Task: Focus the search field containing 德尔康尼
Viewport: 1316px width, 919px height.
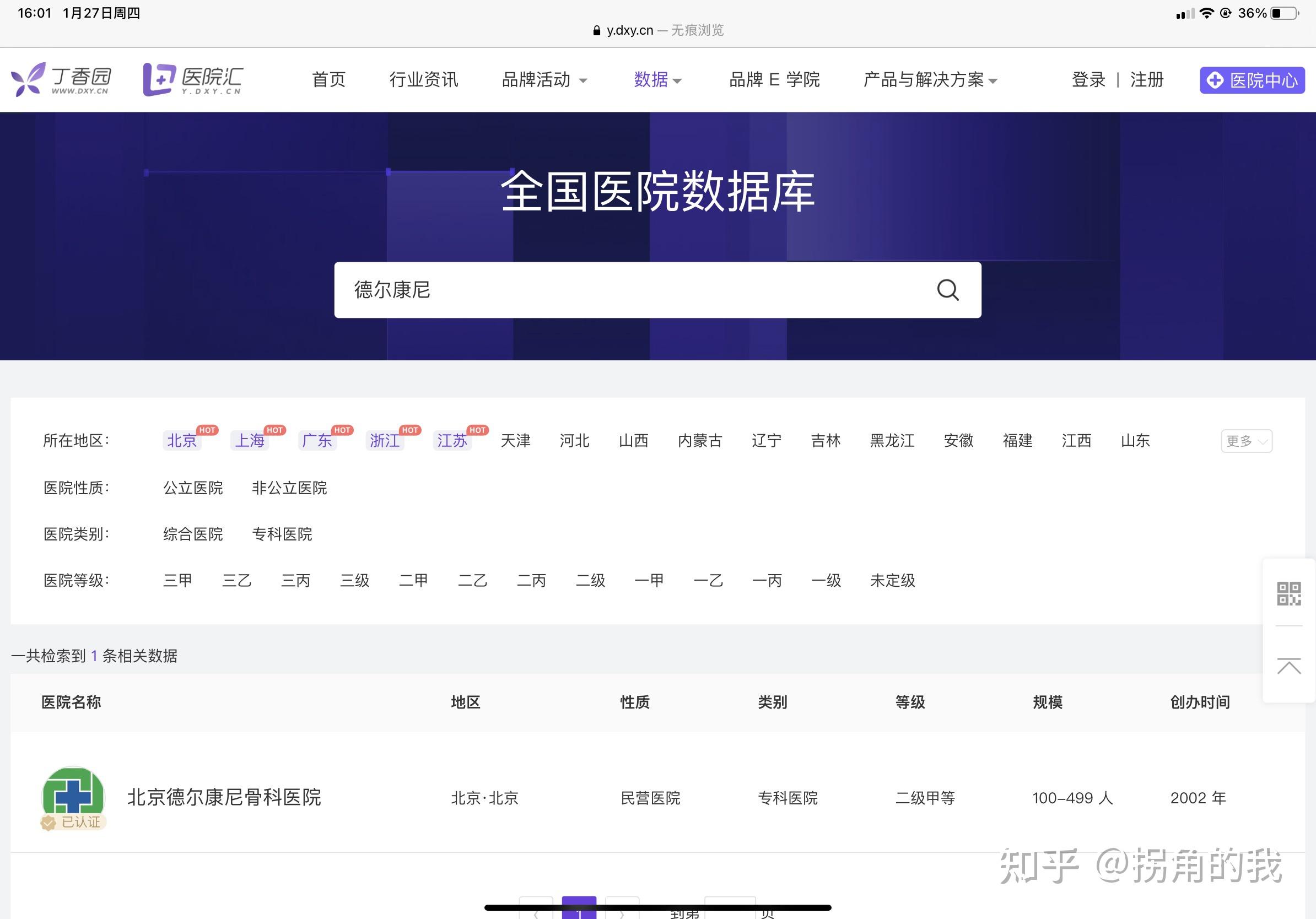Action: pyautogui.click(x=657, y=290)
